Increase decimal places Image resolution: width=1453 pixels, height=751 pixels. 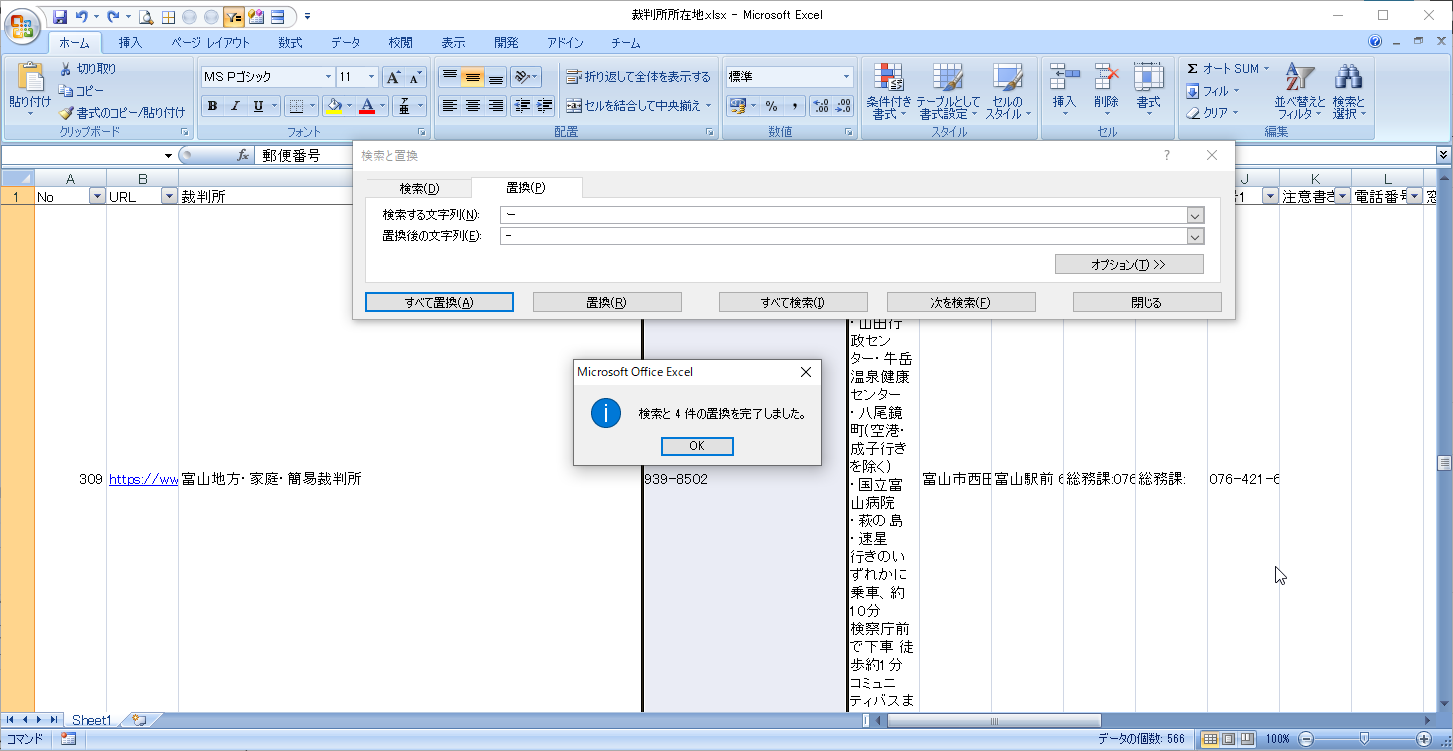(820, 106)
